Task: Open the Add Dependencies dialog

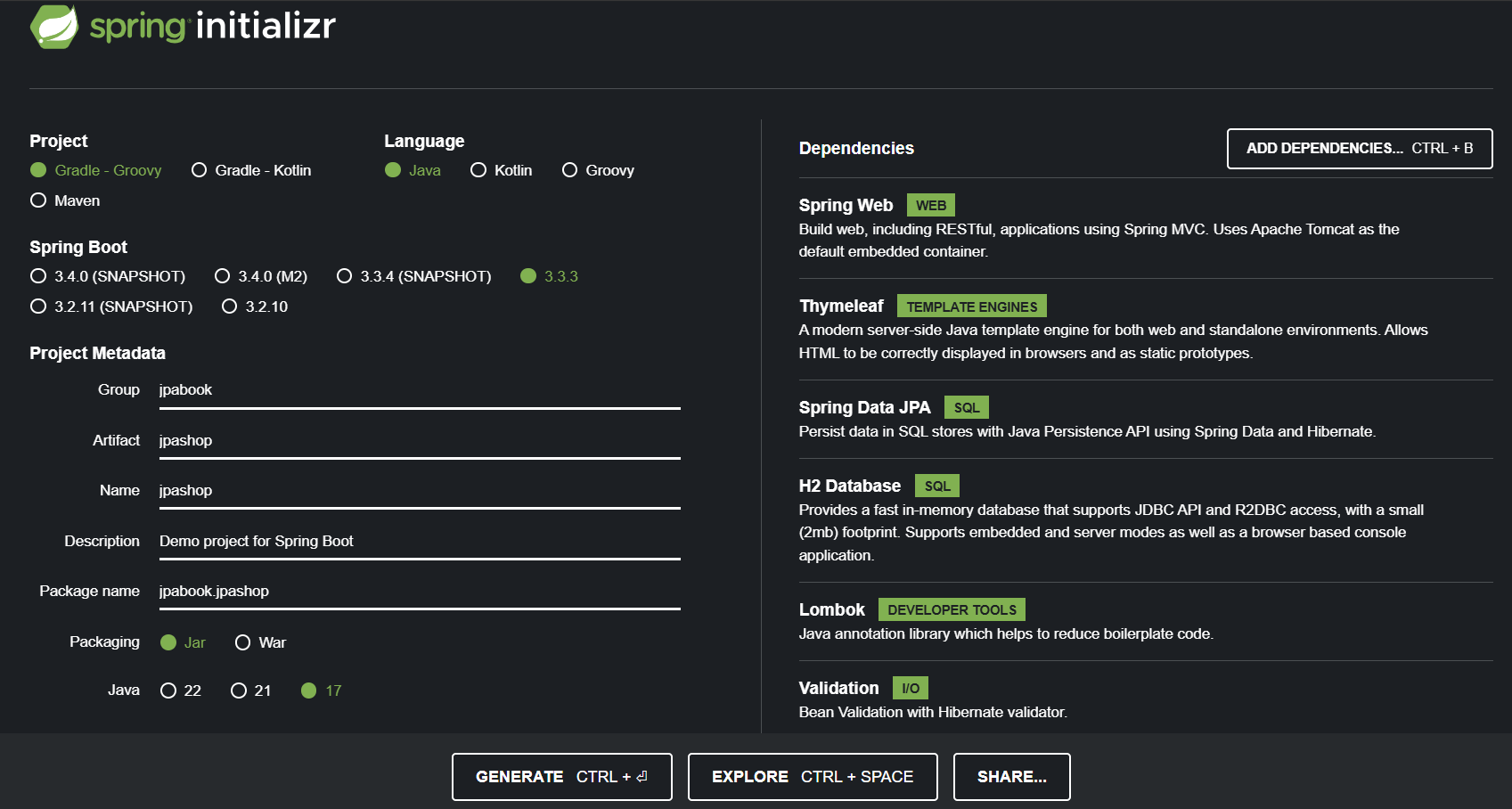Action: 1360,149
